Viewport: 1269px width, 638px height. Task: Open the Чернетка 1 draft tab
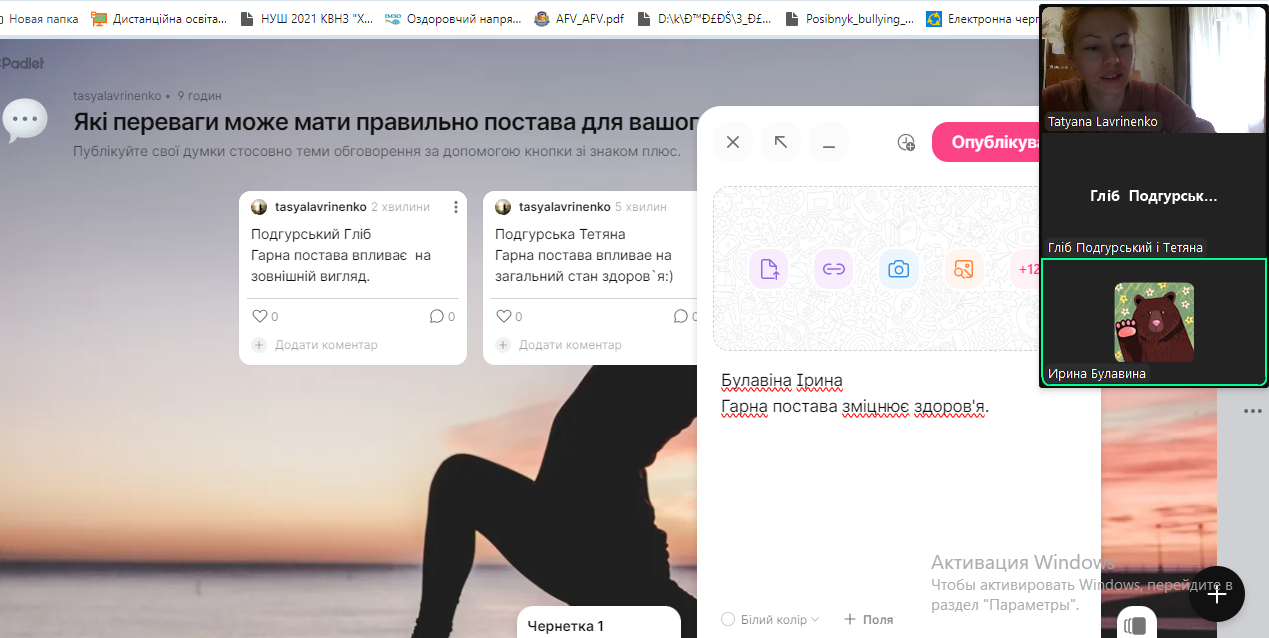point(566,626)
